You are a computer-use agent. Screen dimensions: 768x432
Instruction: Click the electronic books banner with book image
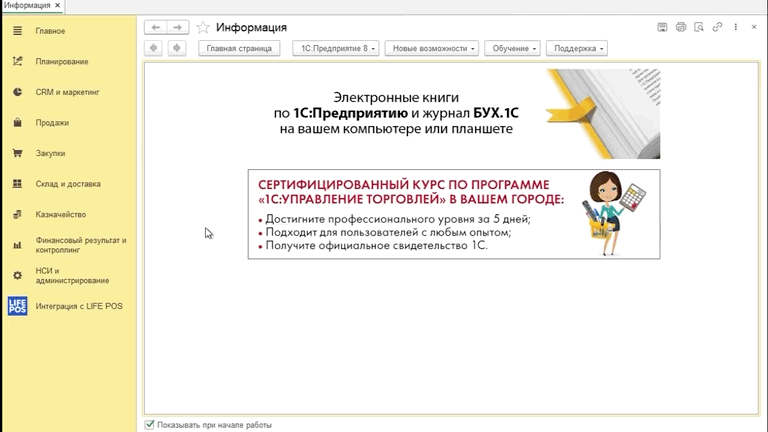(454, 114)
